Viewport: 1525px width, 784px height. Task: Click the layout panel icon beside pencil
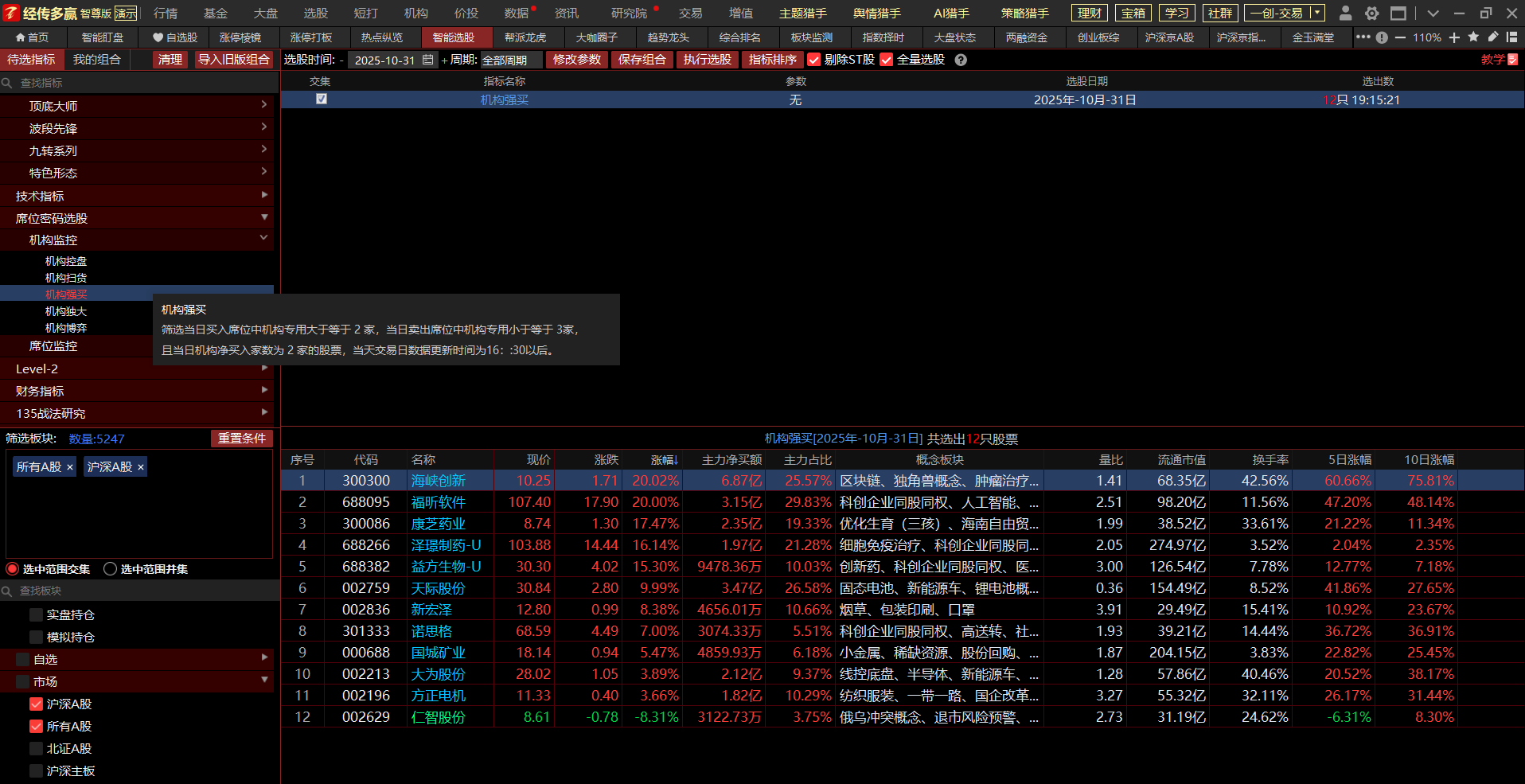[1511, 37]
